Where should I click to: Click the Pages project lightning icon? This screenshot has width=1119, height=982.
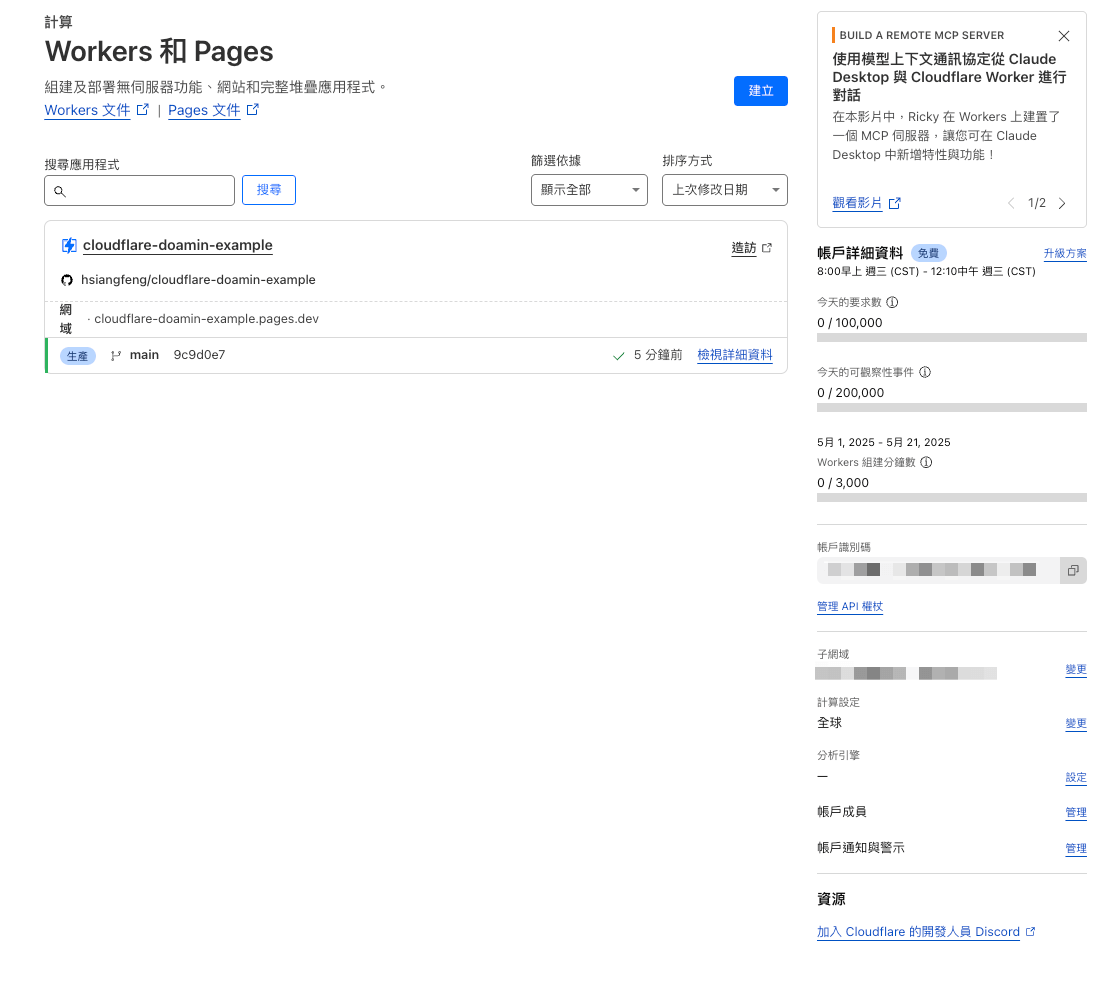coord(69,245)
